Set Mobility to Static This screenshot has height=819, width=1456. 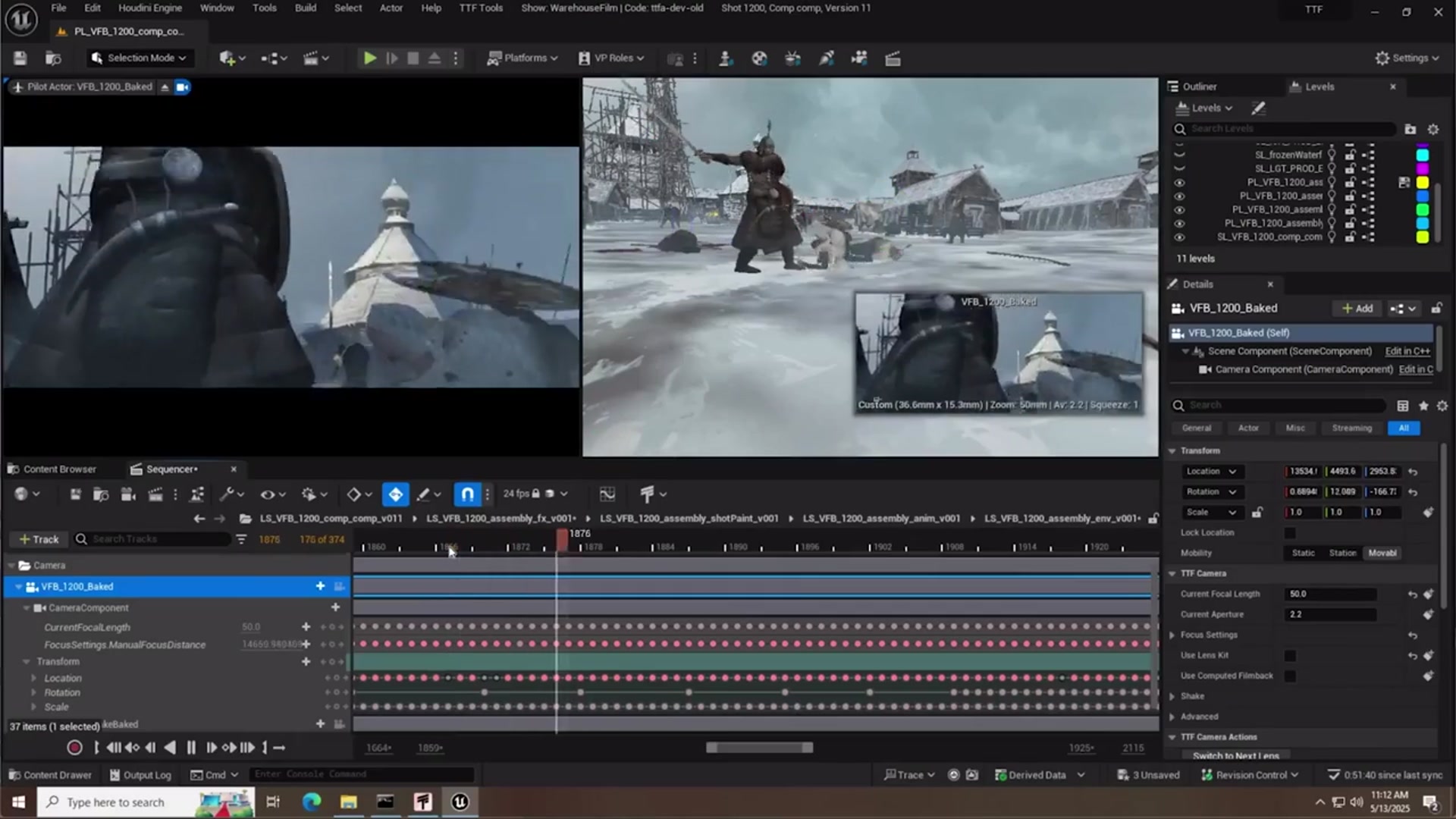pos(1303,554)
